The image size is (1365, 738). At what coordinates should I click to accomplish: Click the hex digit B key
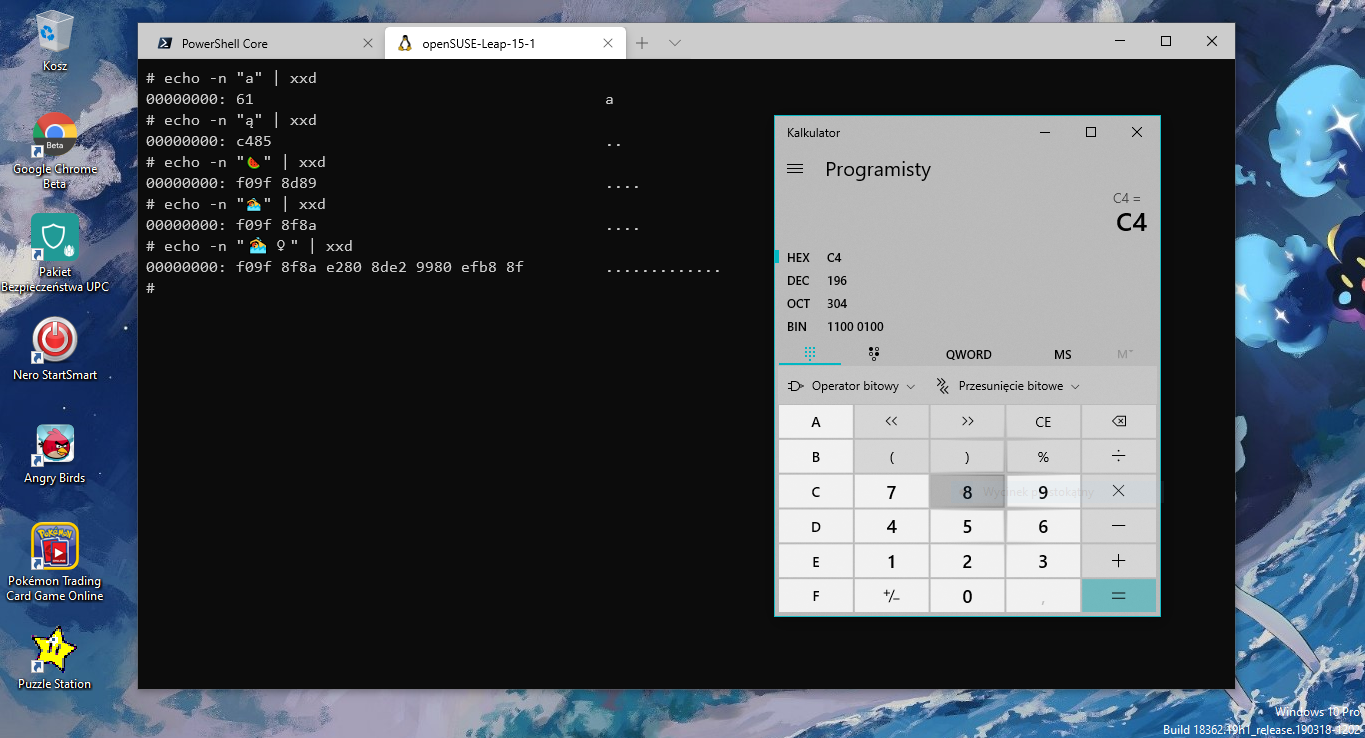[x=816, y=457]
